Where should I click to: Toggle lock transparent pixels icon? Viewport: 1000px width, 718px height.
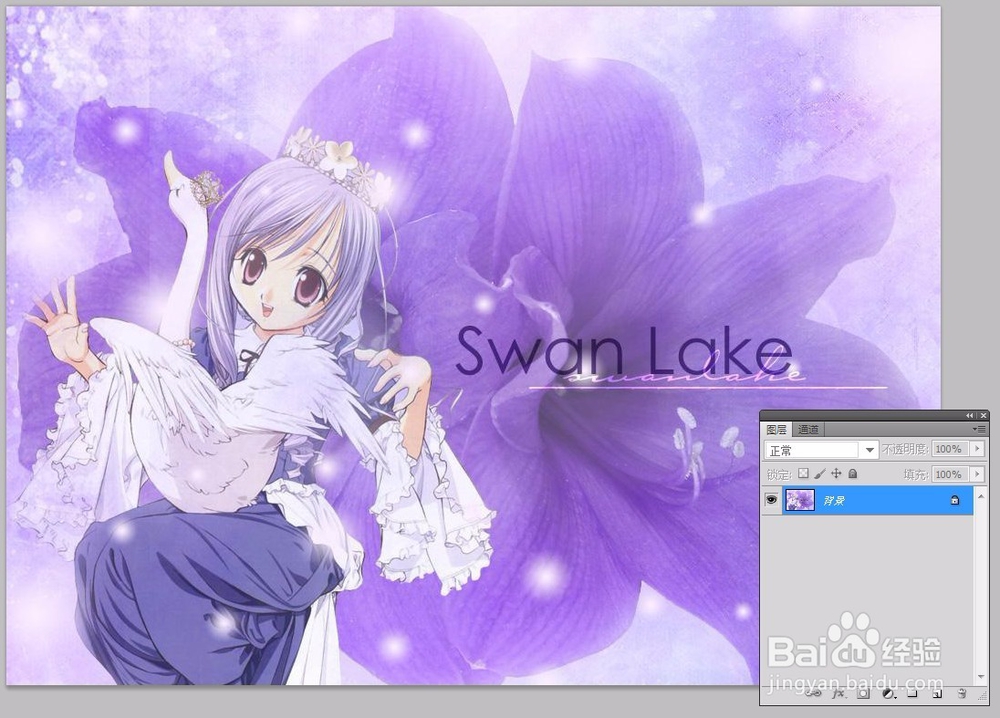(804, 474)
